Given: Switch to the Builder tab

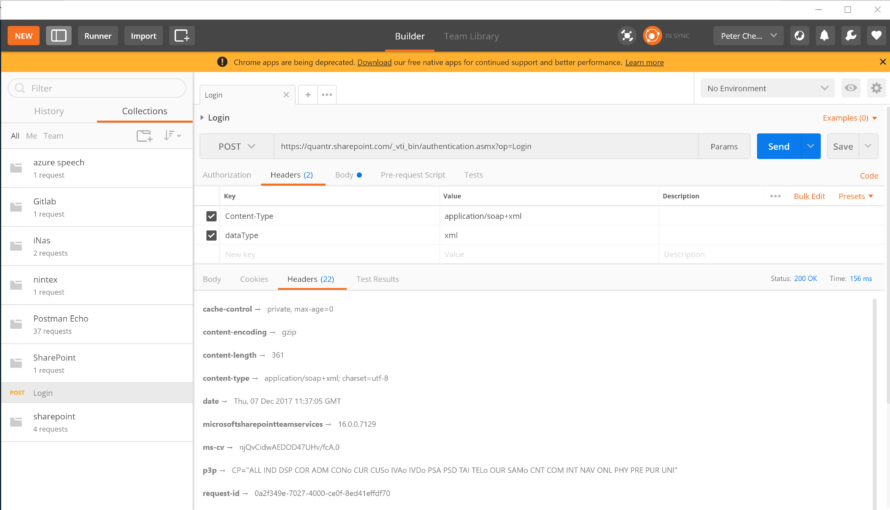Looking at the screenshot, I should click(x=409, y=36).
